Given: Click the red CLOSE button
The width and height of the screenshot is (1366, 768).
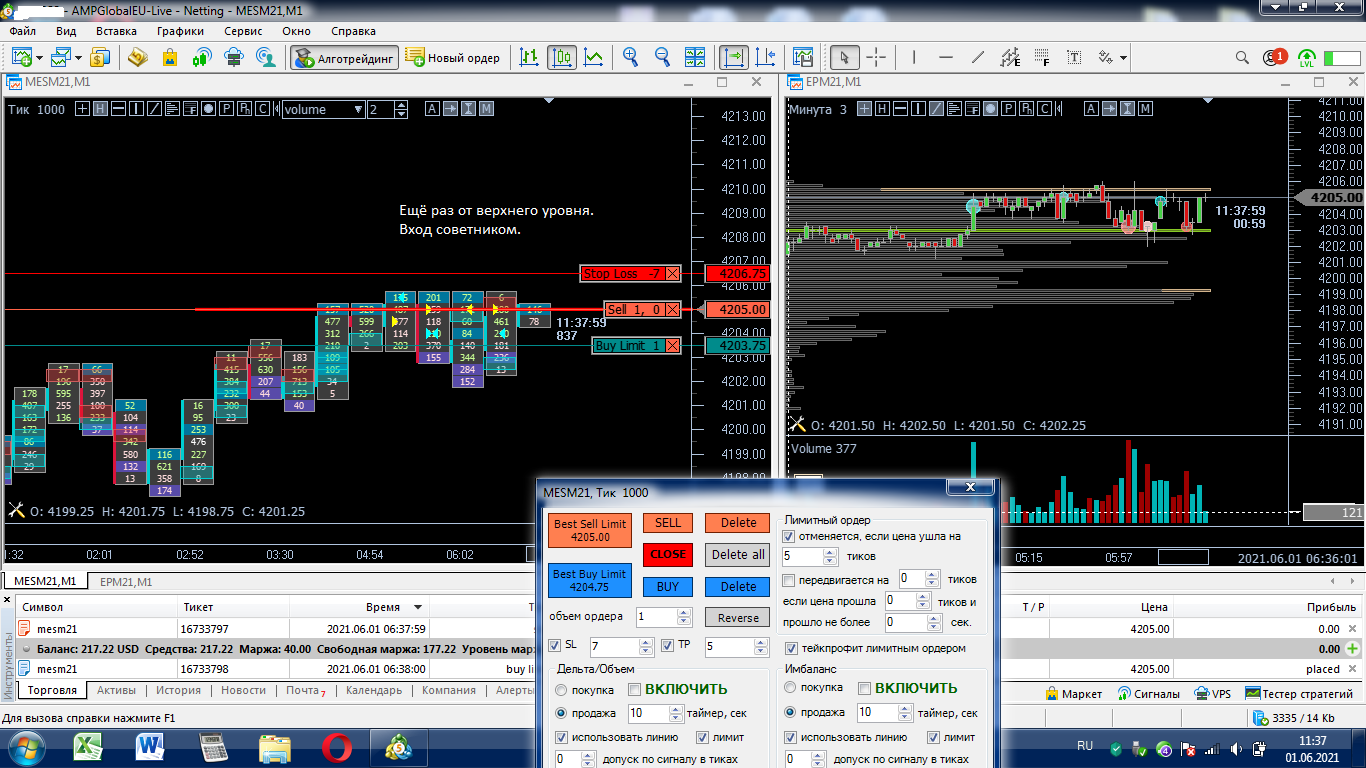Looking at the screenshot, I should 668,554.
